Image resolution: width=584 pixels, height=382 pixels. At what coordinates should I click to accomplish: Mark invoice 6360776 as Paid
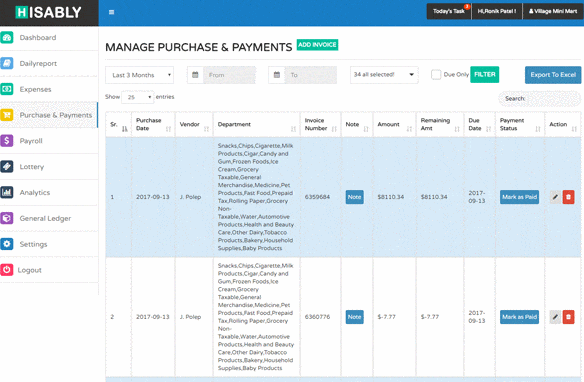pos(519,317)
